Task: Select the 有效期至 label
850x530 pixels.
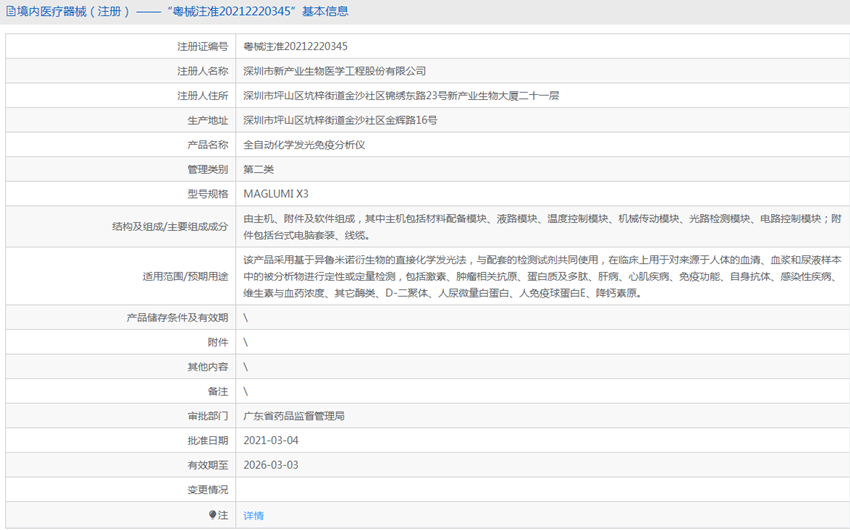Action: (x=208, y=465)
